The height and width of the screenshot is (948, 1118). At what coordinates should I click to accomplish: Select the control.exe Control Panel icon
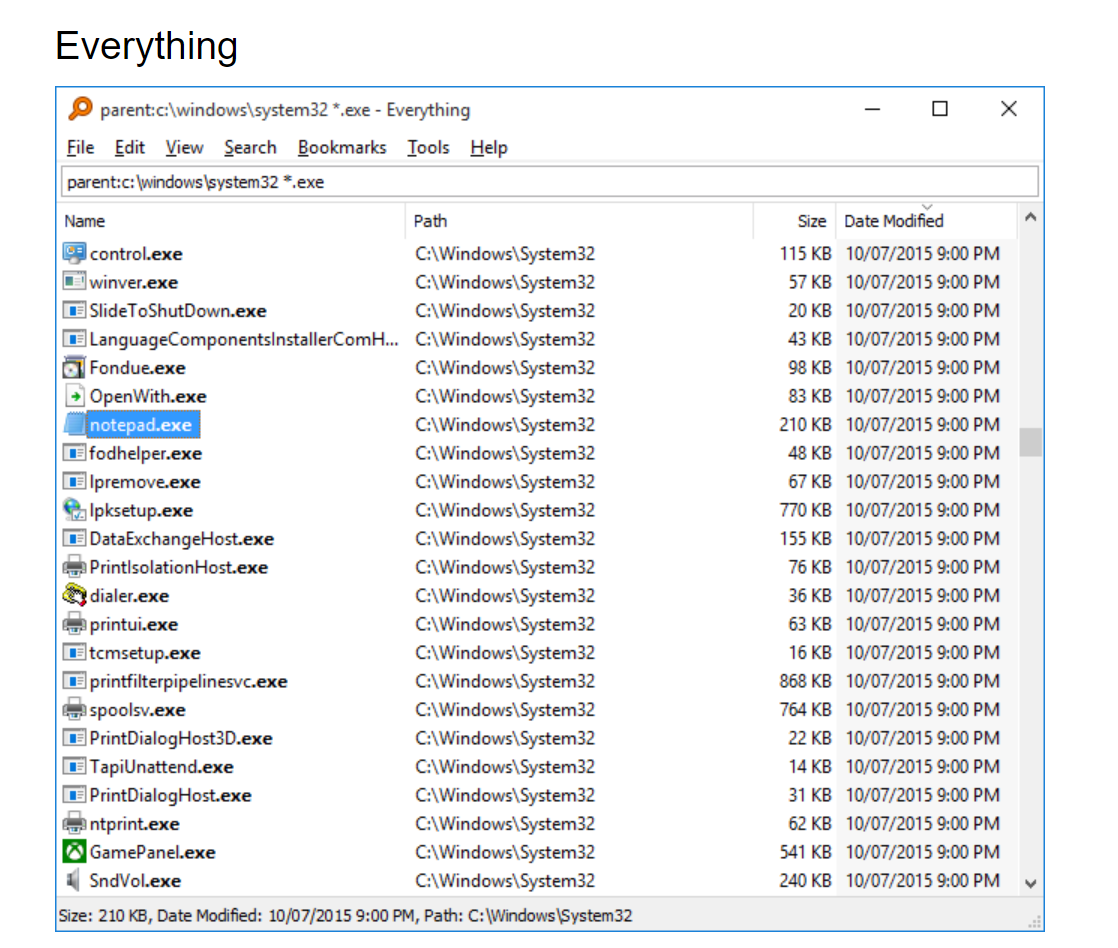click(x=74, y=253)
